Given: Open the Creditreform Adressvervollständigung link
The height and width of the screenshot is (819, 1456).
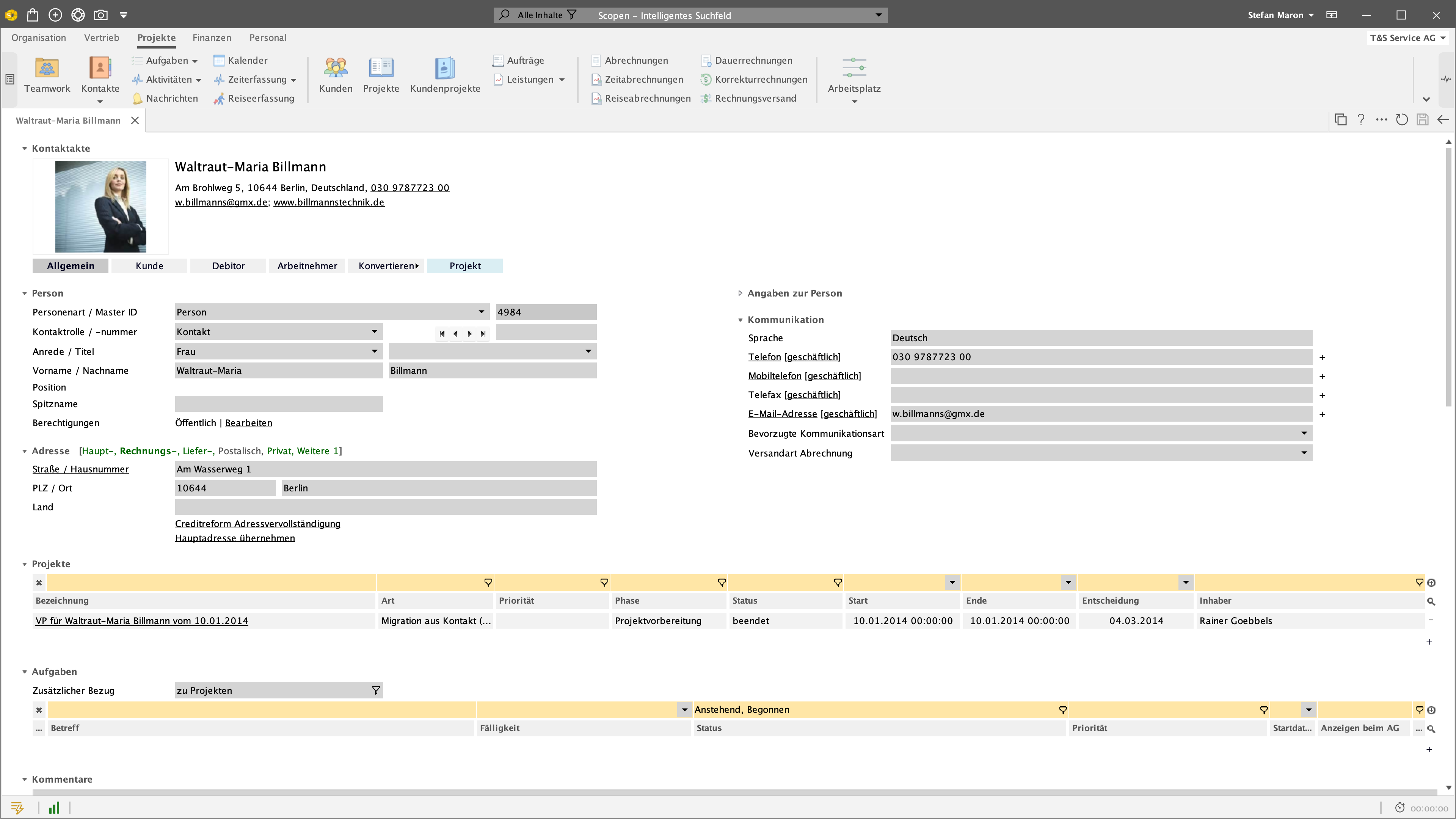Looking at the screenshot, I should tap(257, 523).
